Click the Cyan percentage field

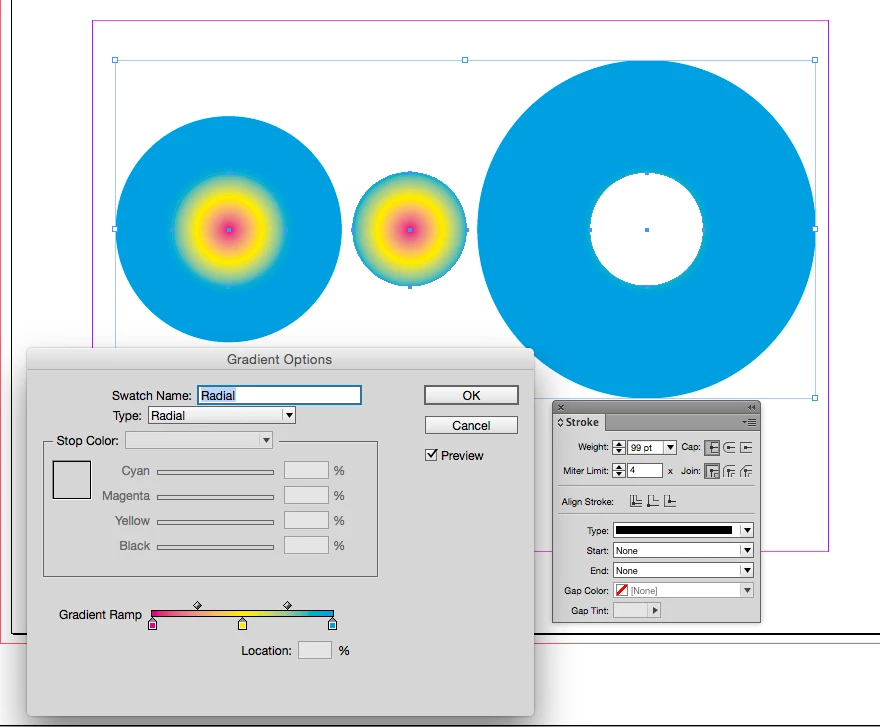coord(306,470)
